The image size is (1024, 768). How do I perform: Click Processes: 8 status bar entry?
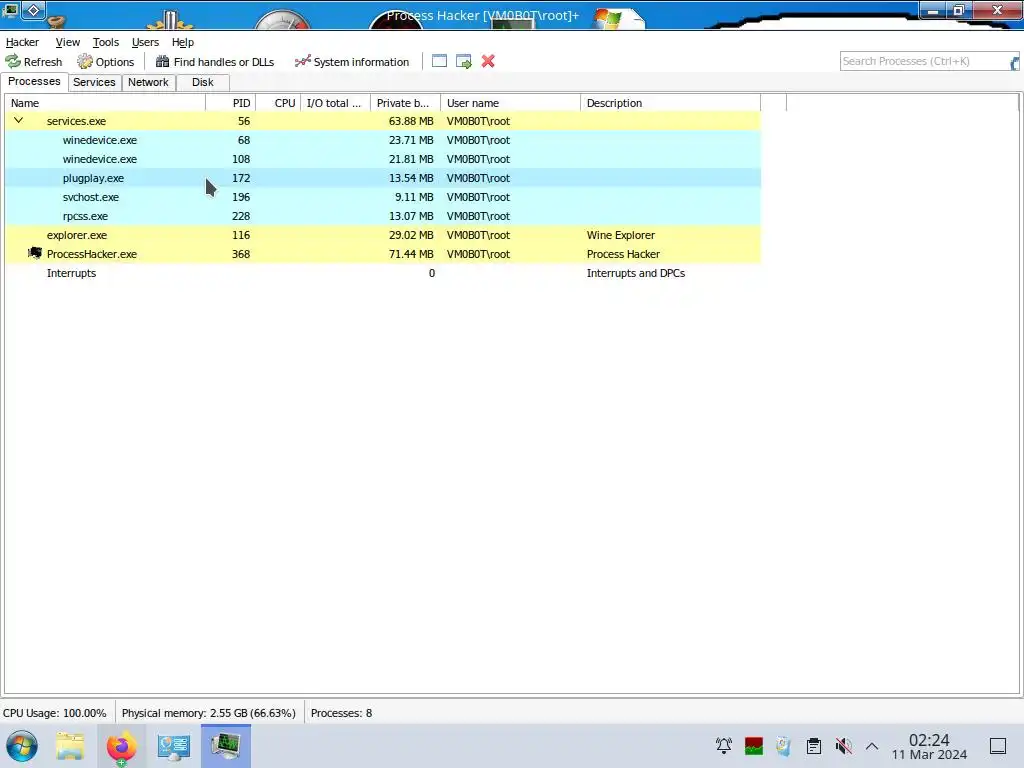(342, 713)
